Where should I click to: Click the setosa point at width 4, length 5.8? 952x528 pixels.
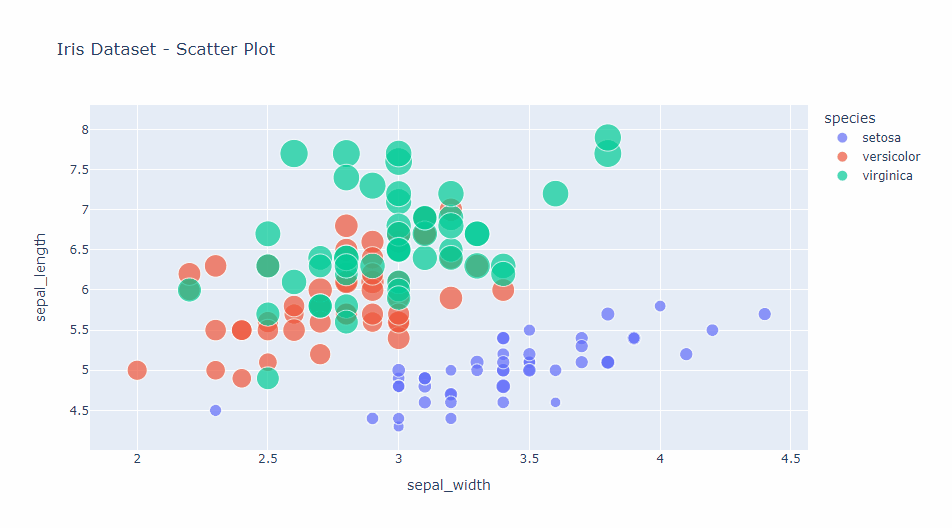[x=660, y=306]
